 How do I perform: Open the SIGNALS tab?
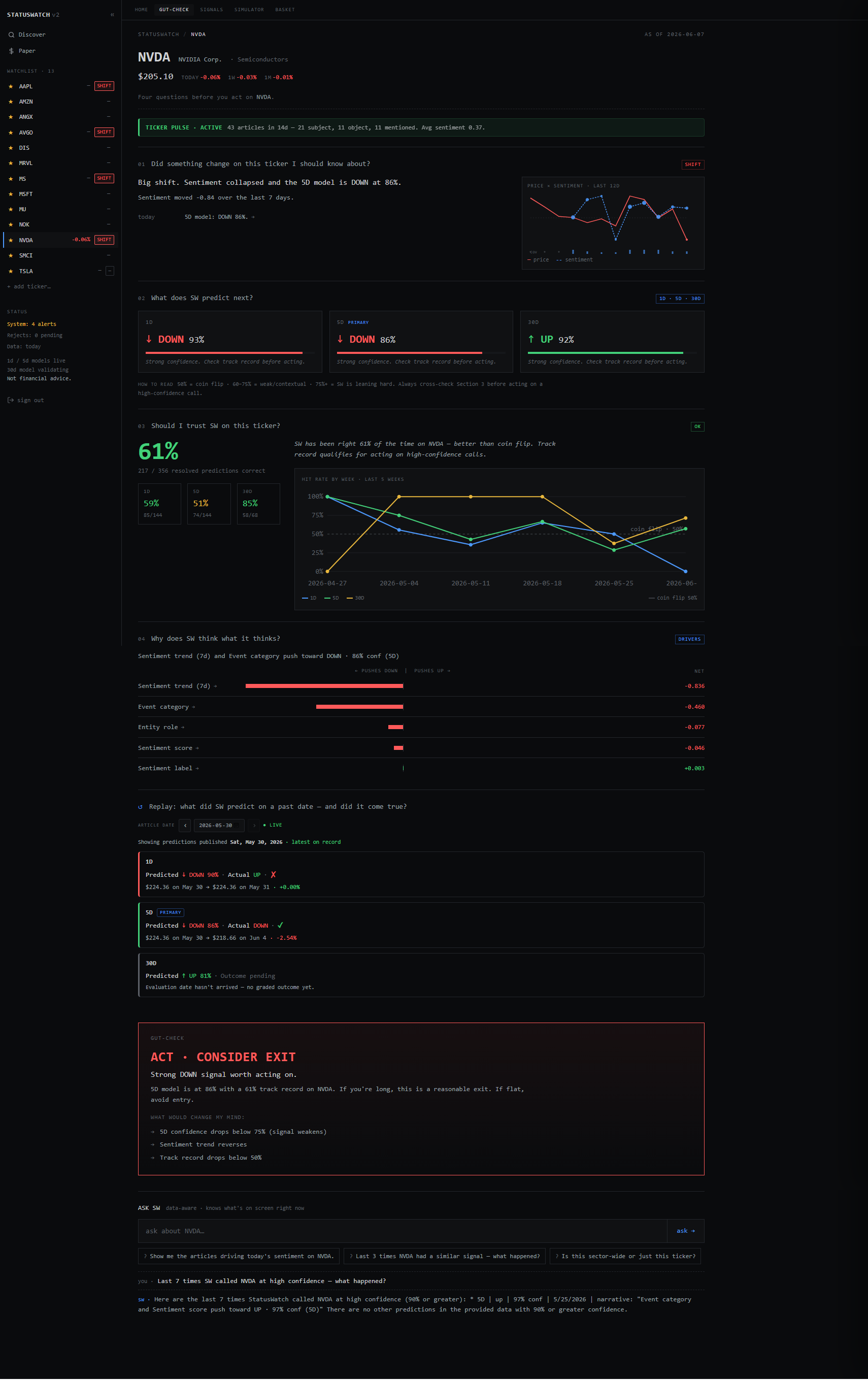(211, 10)
